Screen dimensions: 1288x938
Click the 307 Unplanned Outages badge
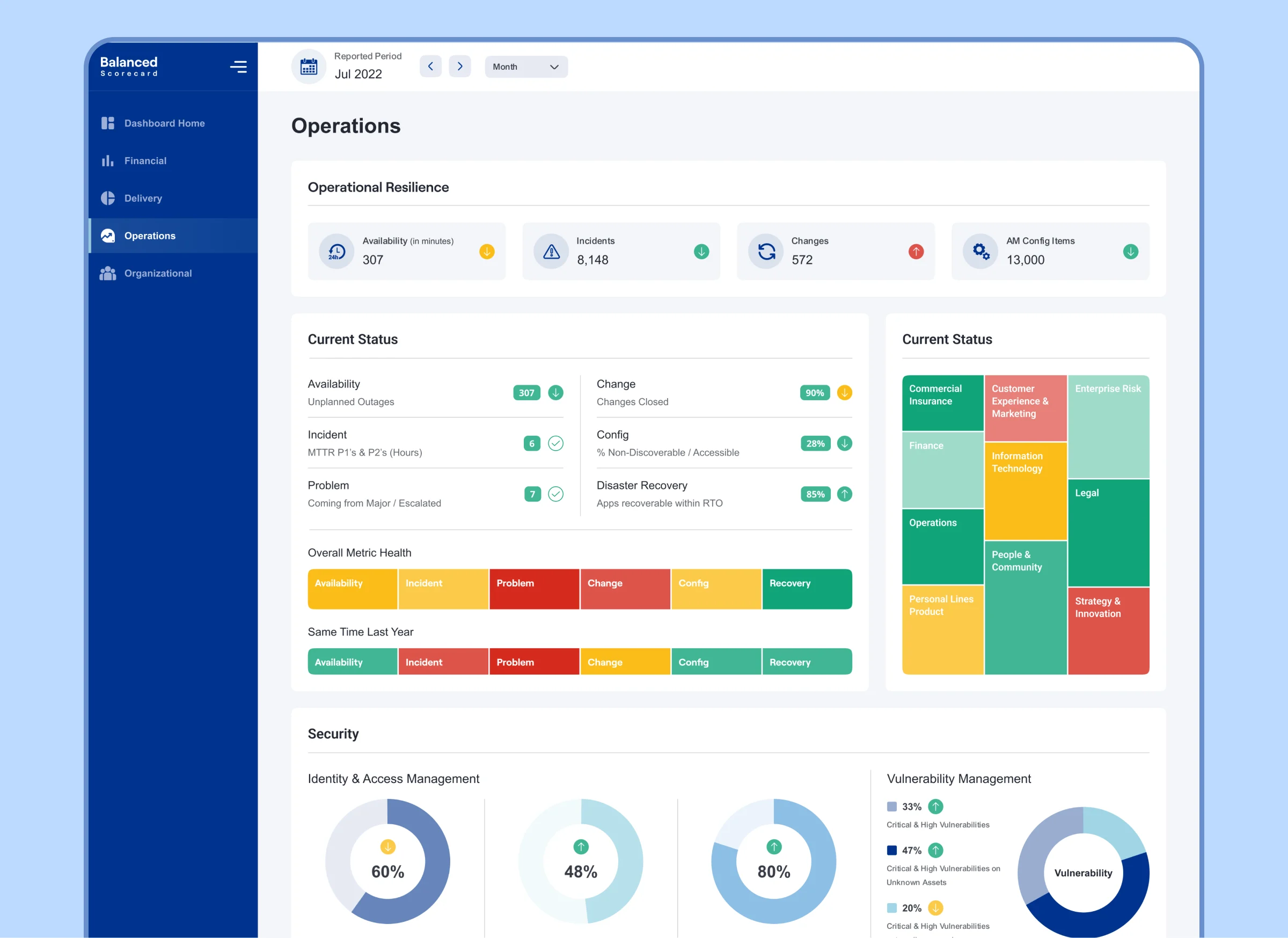(526, 393)
